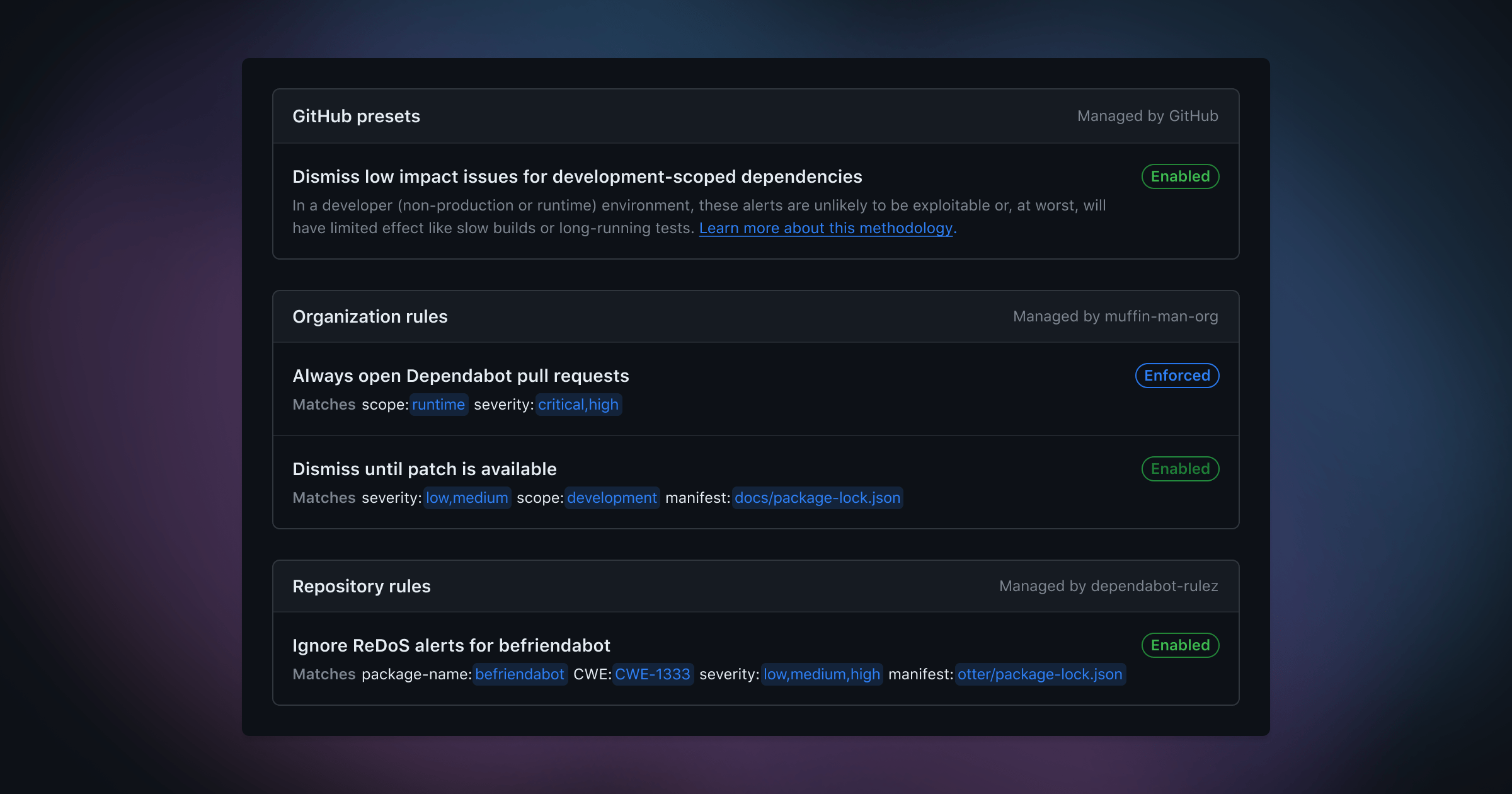Click the Enabled badge on Ignore ReDoS rule

1180,645
